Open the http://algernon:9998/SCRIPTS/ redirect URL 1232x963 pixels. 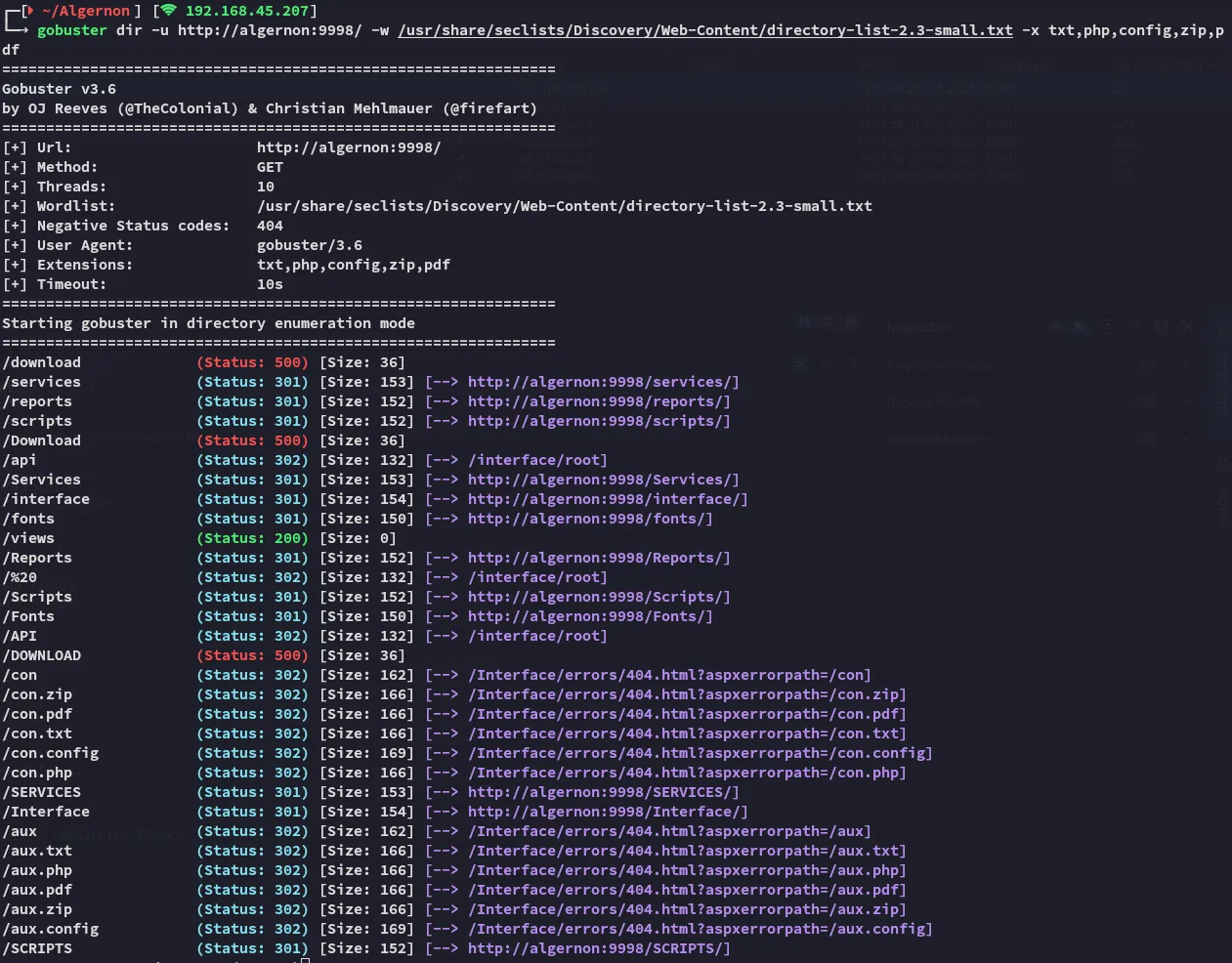pyautogui.click(x=598, y=948)
